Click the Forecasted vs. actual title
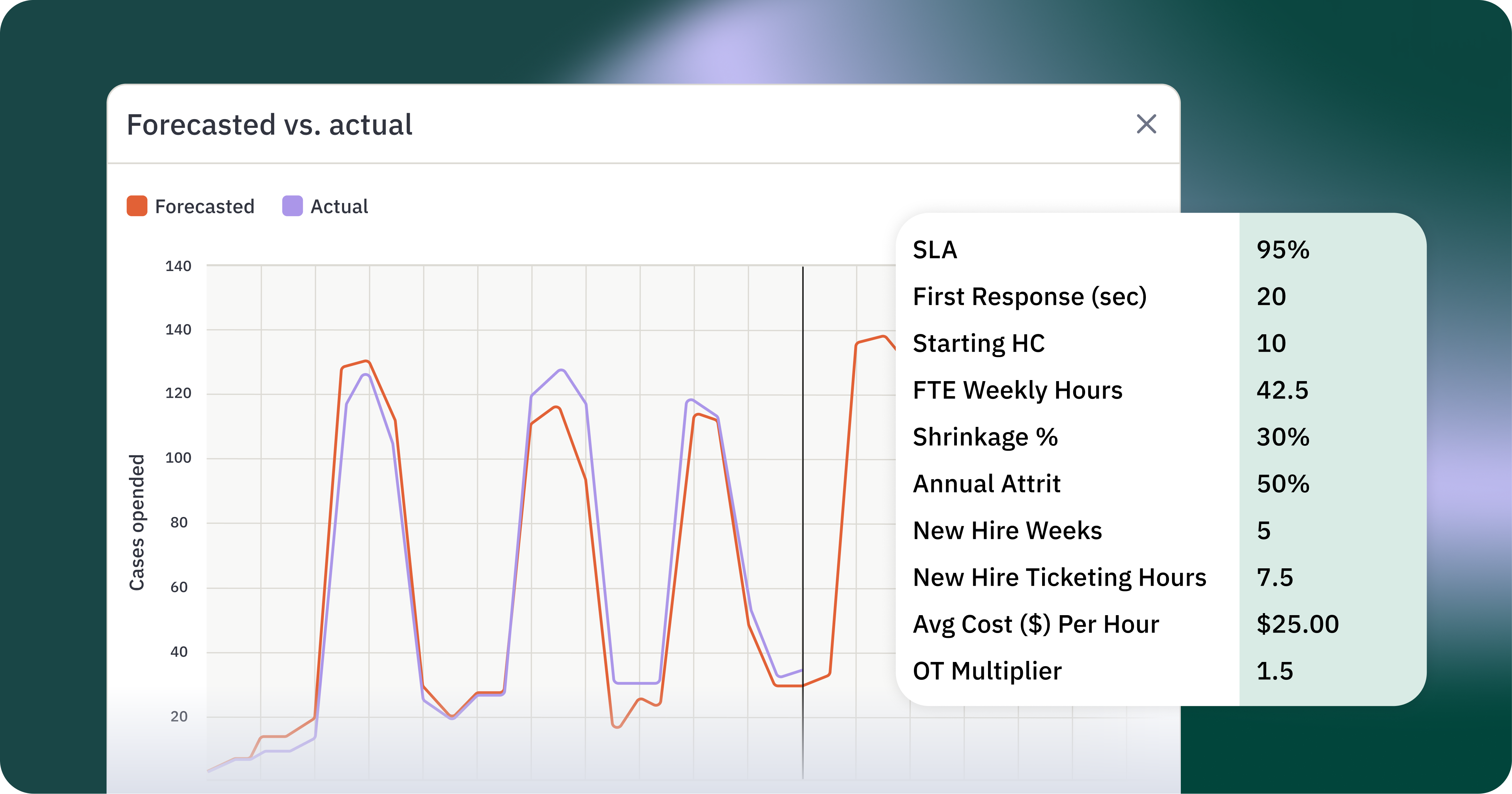The image size is (1512, 794). 269,124
